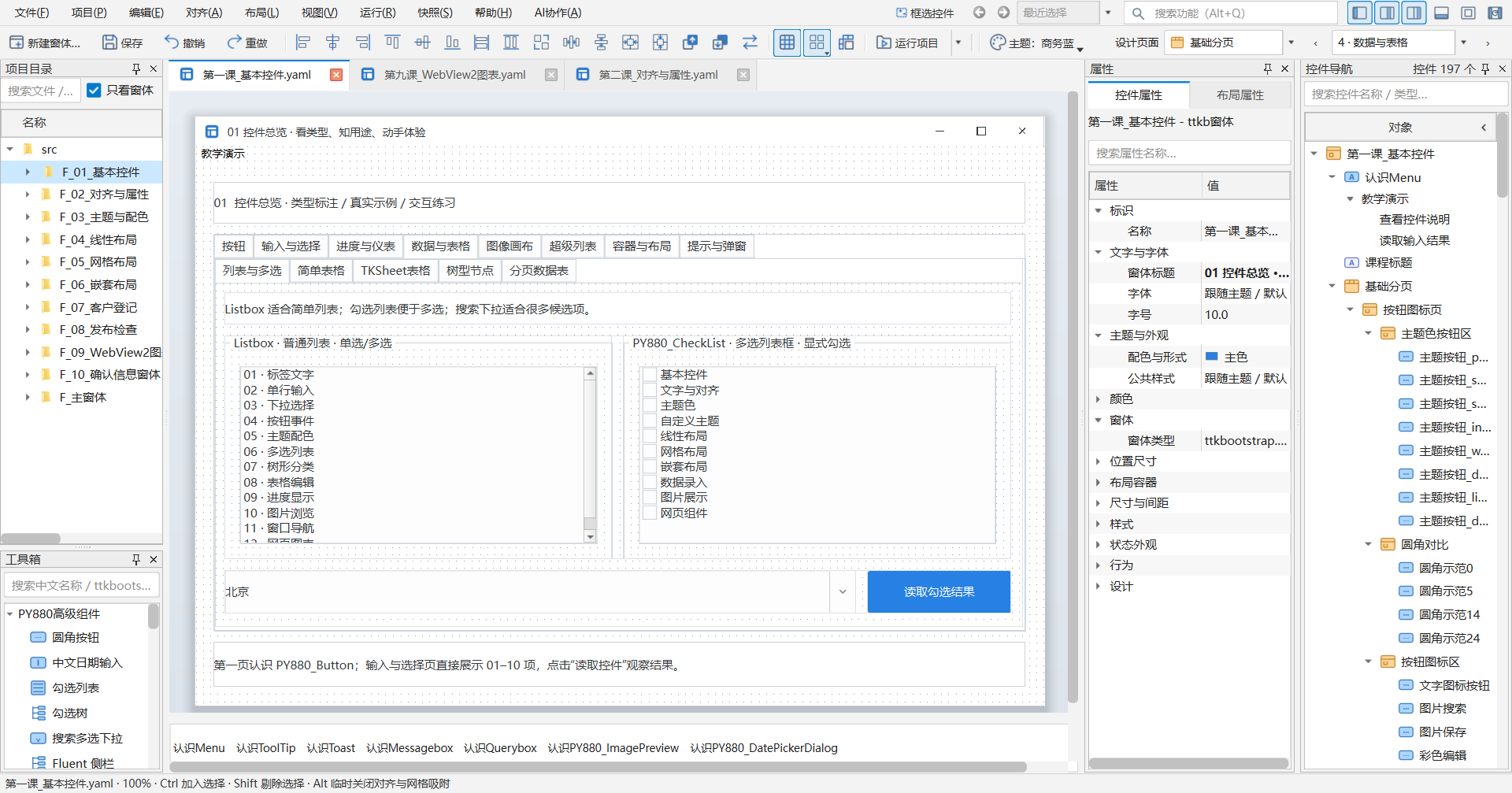1512x793 pixels.
Task: Click the center horizontally in container icon
Action: 631,43
